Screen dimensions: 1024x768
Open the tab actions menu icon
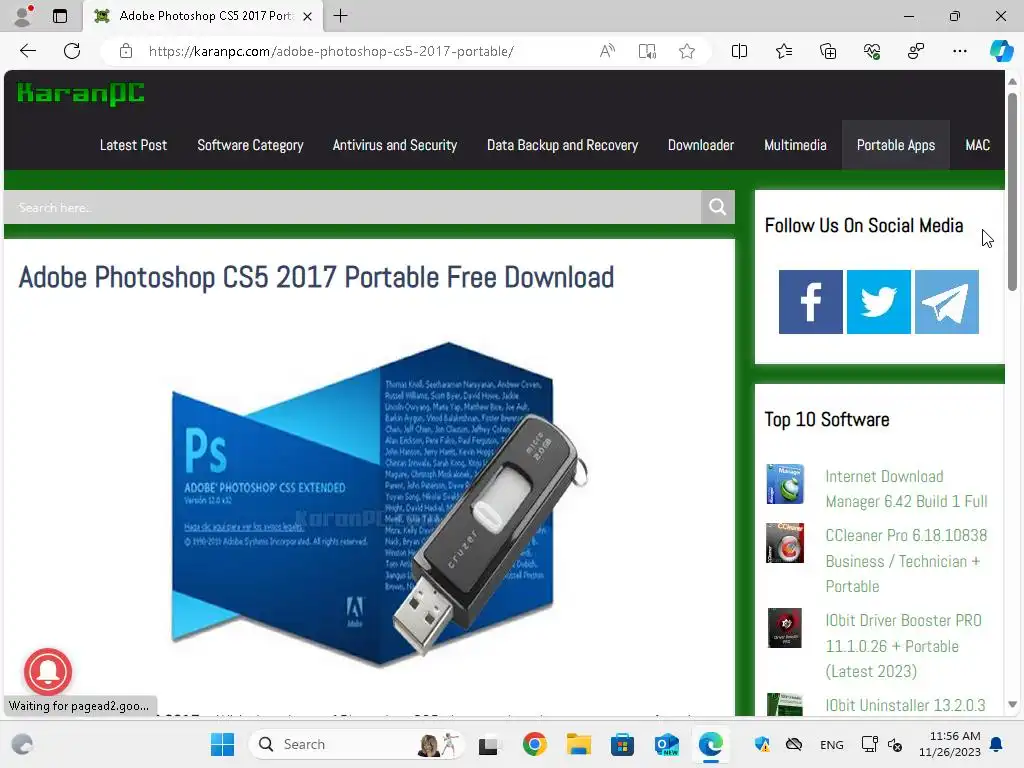point(59,16)
